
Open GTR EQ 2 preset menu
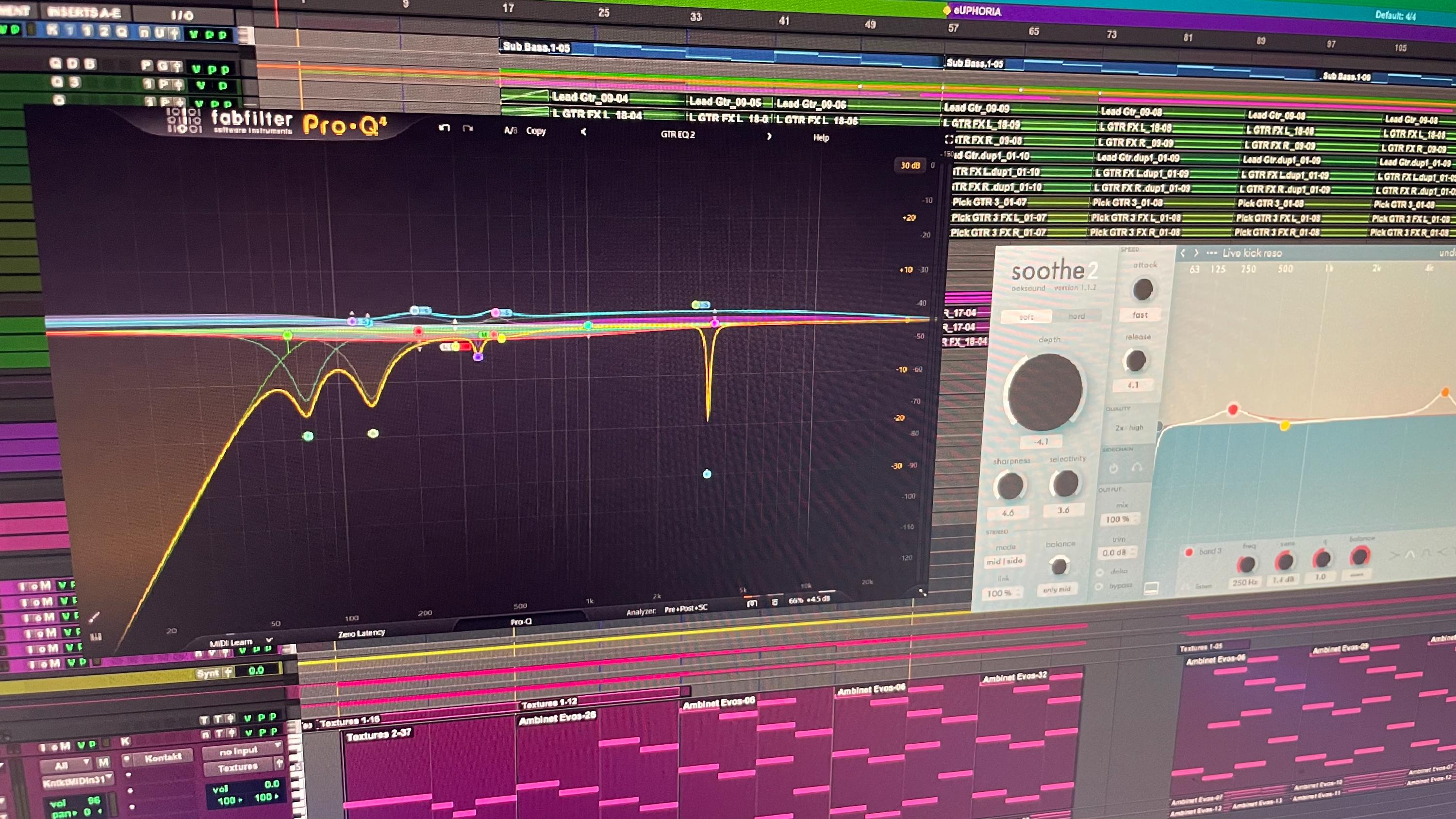point(678,134)
